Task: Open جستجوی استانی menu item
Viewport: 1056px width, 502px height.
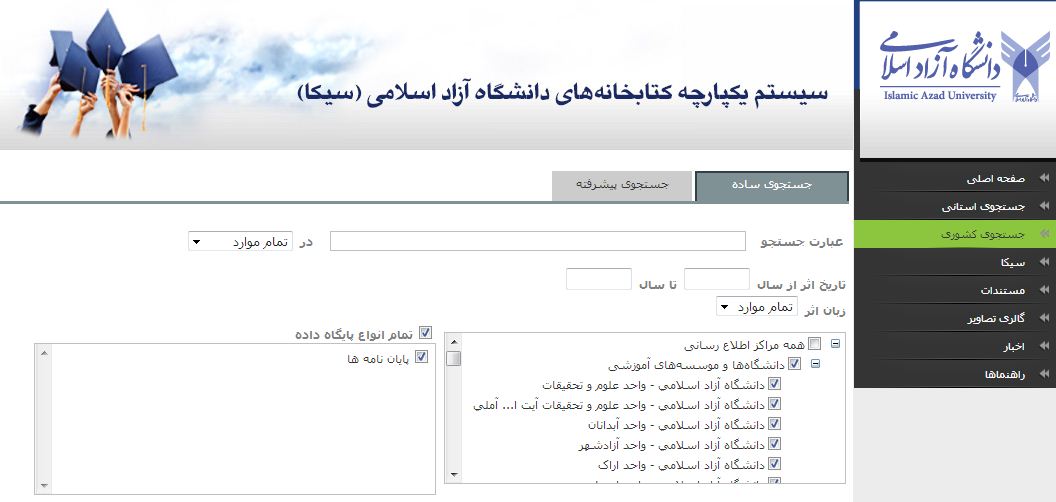Action: (955, 207)
